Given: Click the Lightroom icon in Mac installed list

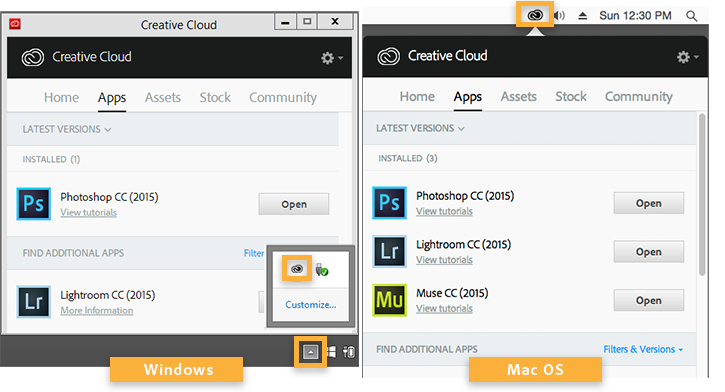Looking at the screenshot, I should coord(389,251).
